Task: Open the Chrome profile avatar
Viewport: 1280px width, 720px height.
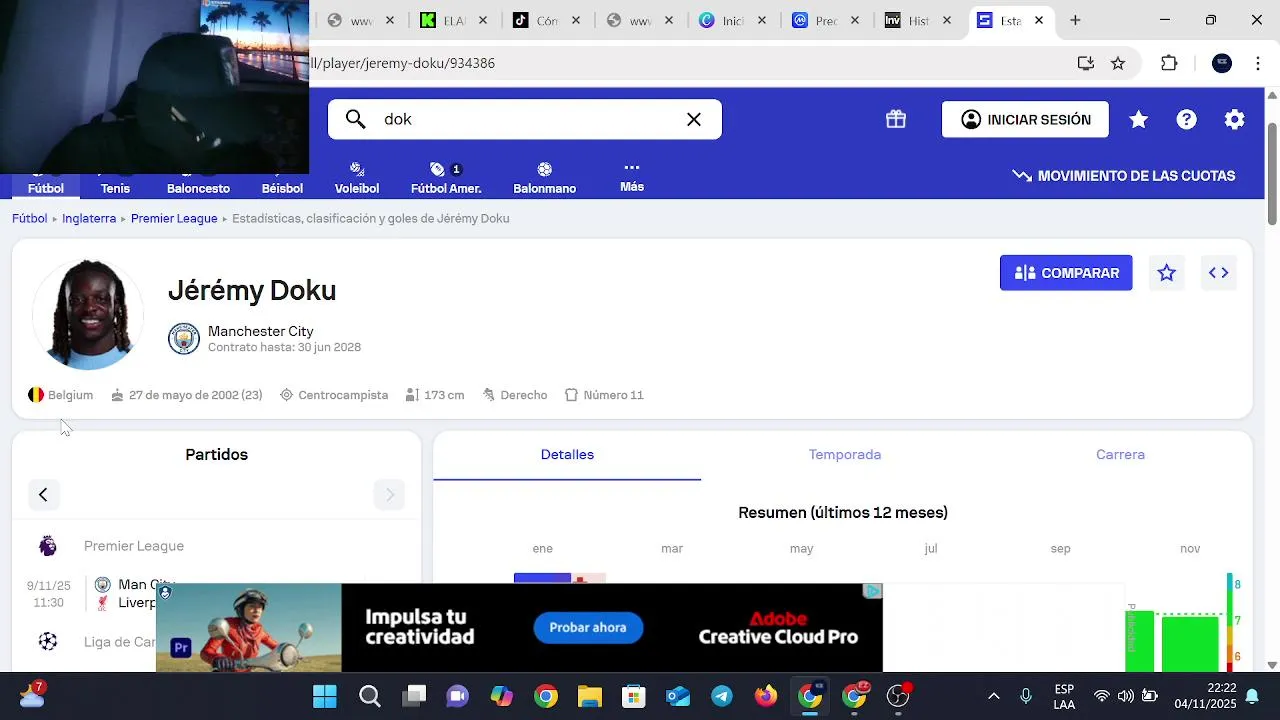Action: point(1222,63)
